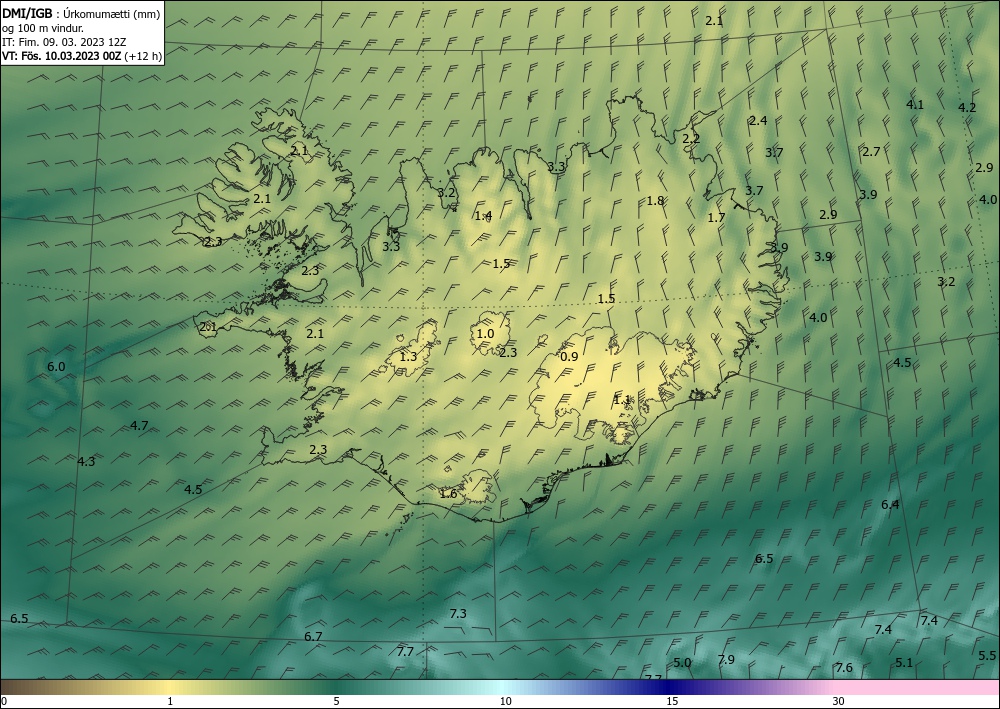Screen dimensions: 1000x709
Task: Click the 4.3 map value
Action: (86, 462)
